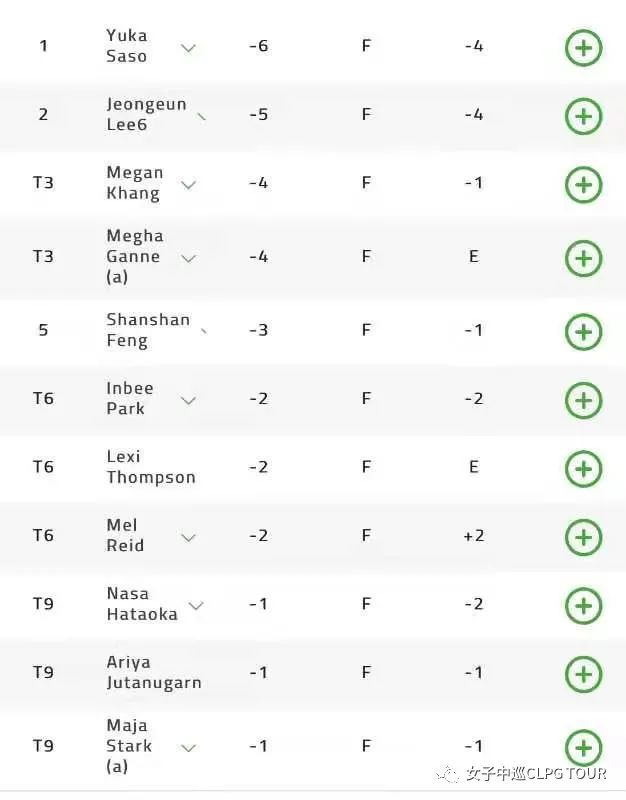The width and height of the screenshot is (626, 800).
Task: Add Nasa Hataoka using plus icon
Action: point(584,606)
